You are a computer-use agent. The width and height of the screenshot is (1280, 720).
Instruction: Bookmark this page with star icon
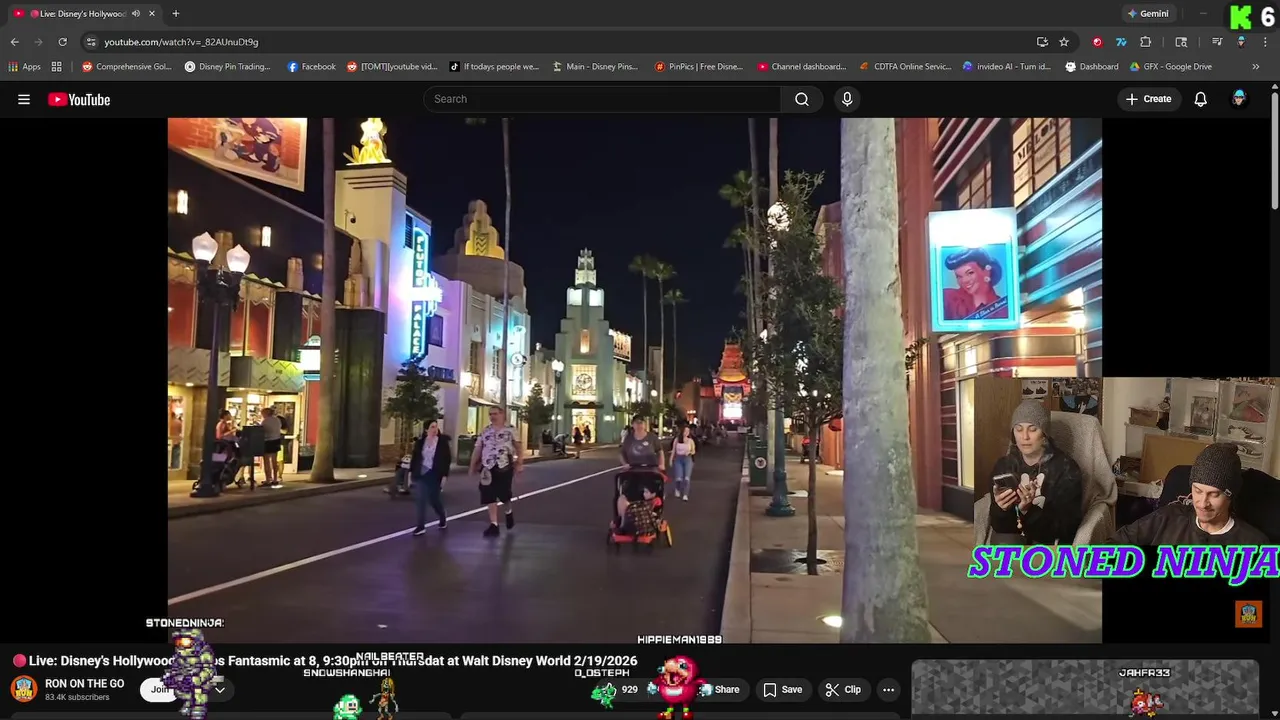click(x=1064, y=42)
